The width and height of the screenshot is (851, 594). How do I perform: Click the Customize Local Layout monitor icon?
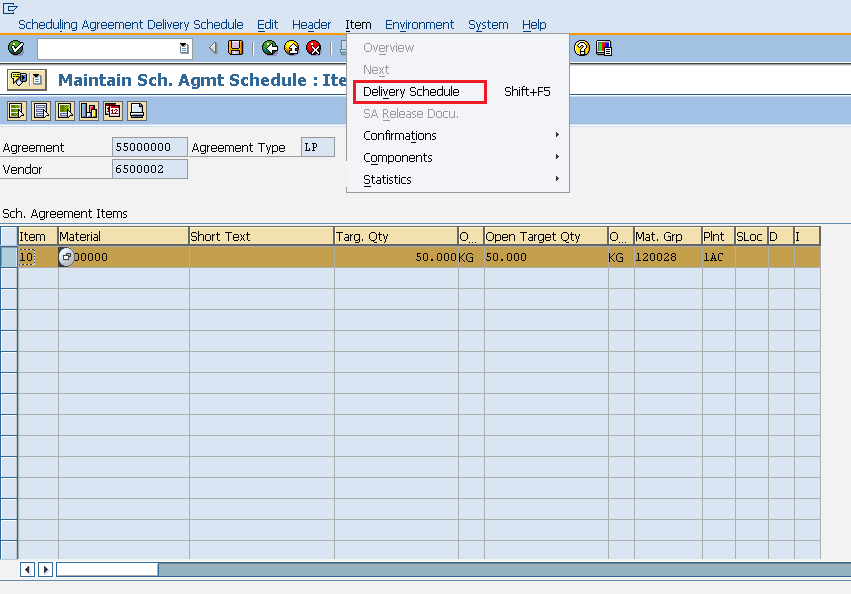[x=604, y=48]
